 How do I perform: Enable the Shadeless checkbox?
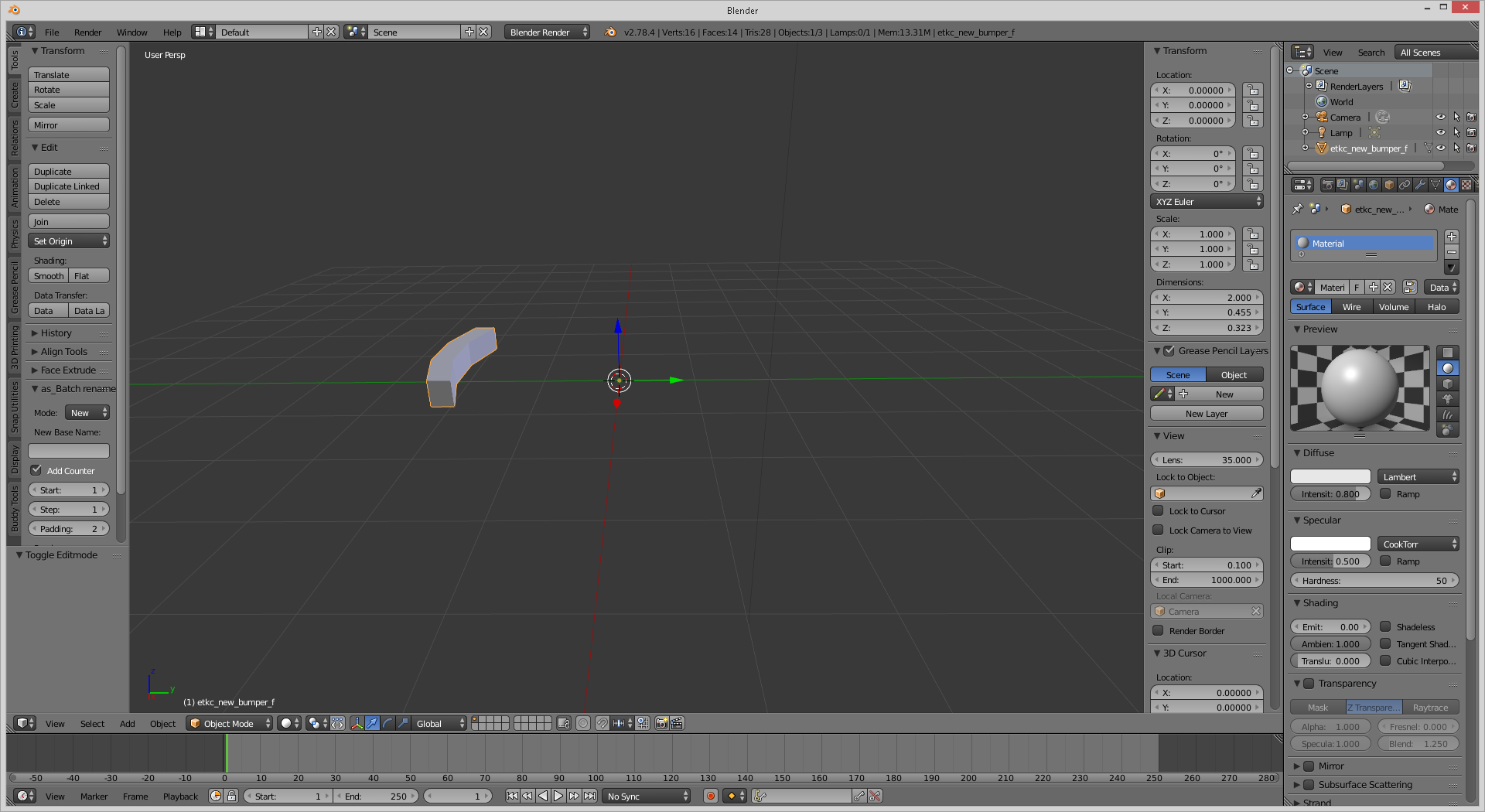coord(1385,626)
